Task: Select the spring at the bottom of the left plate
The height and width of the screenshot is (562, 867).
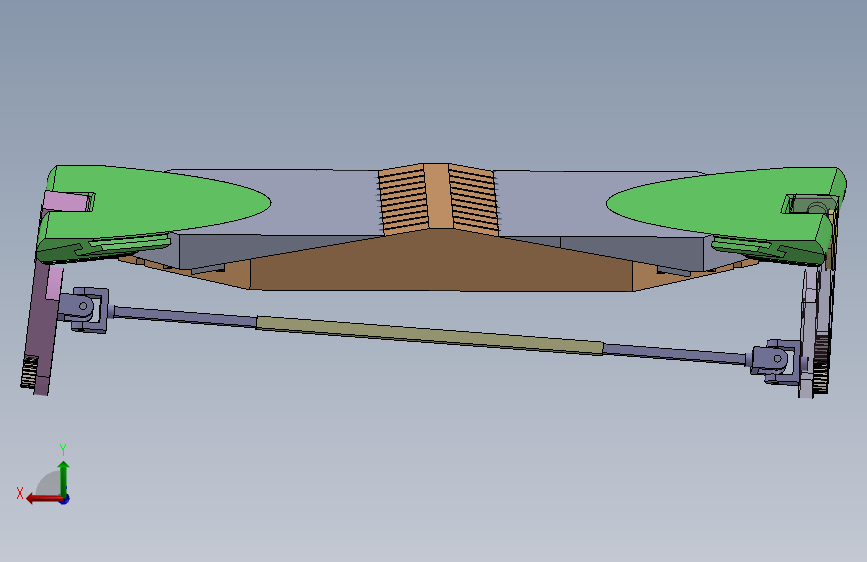Action: click(x=29, y=372)
